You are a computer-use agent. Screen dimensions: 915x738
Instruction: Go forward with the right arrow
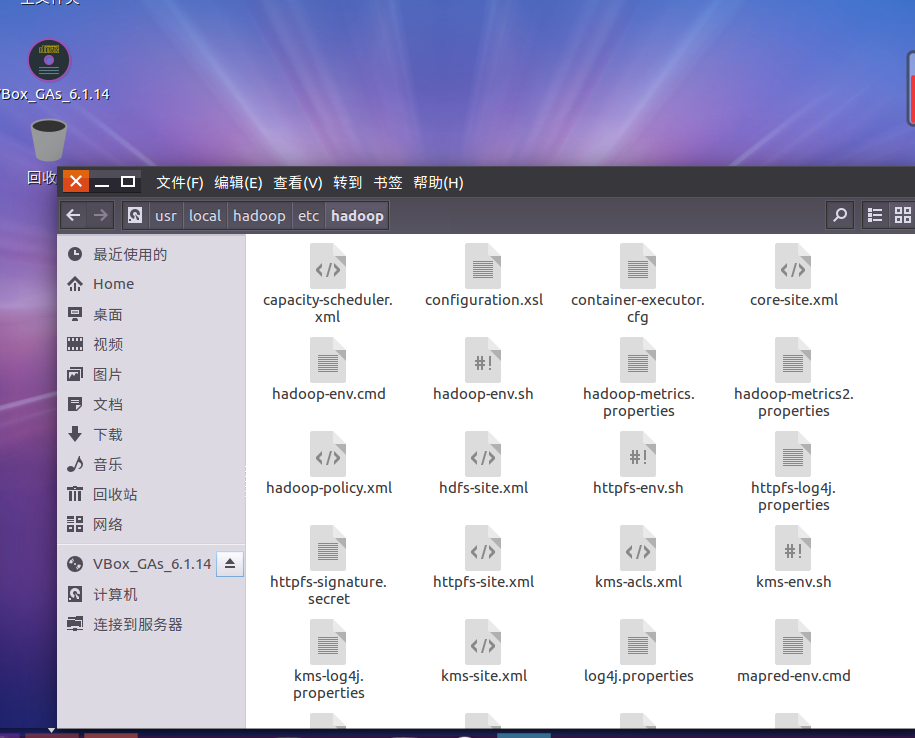tap(101, 215)
